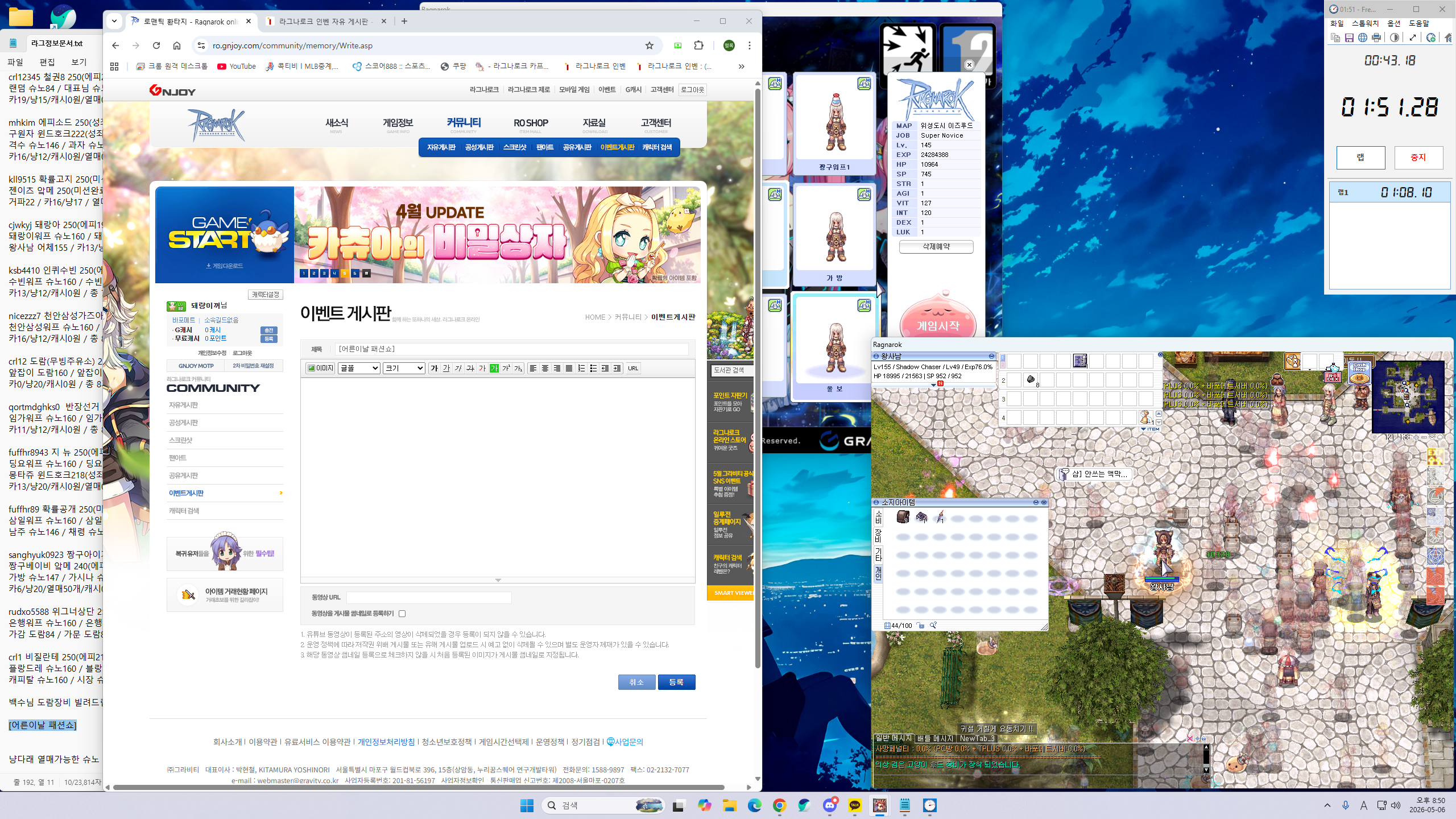The height and width of the screenshot is (819, 1456).
Task: Select the 짱구워프1 character slot
Action: tap(834, 124)
